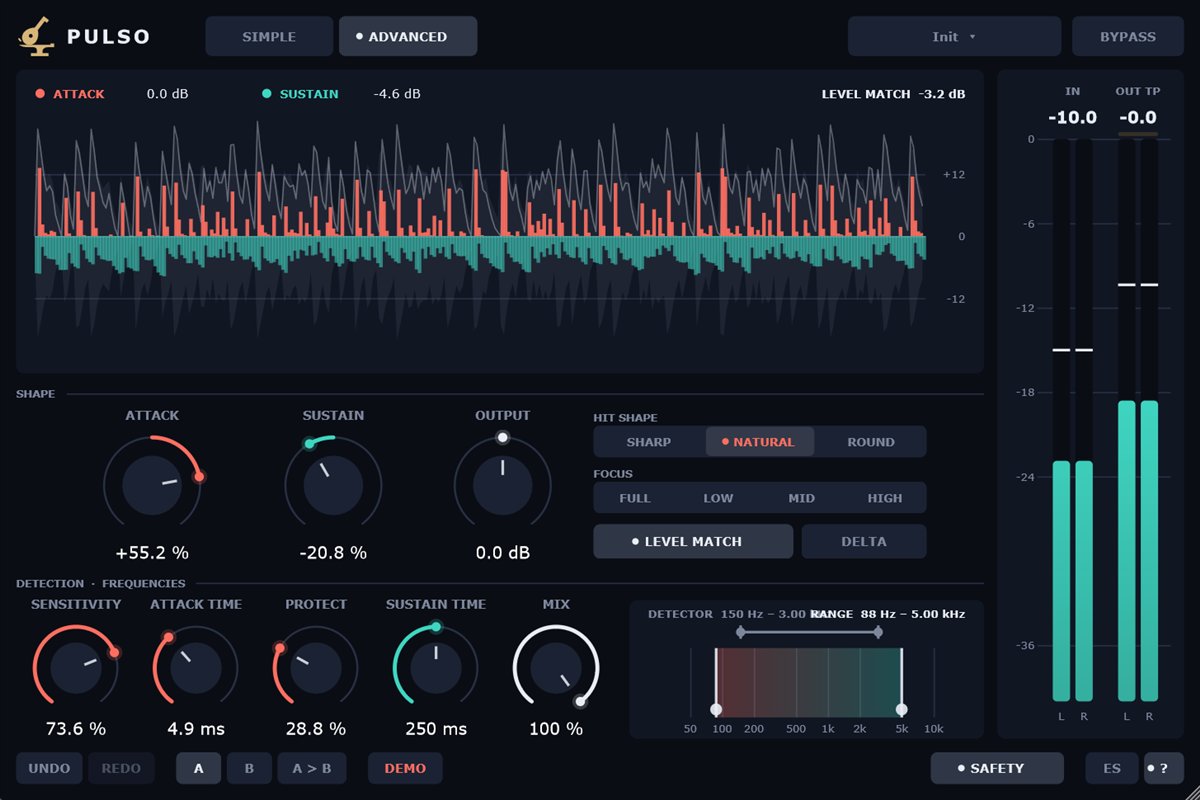
Task: Click the SUSTAIN legend indicator dot
Action: pos(267,94)
